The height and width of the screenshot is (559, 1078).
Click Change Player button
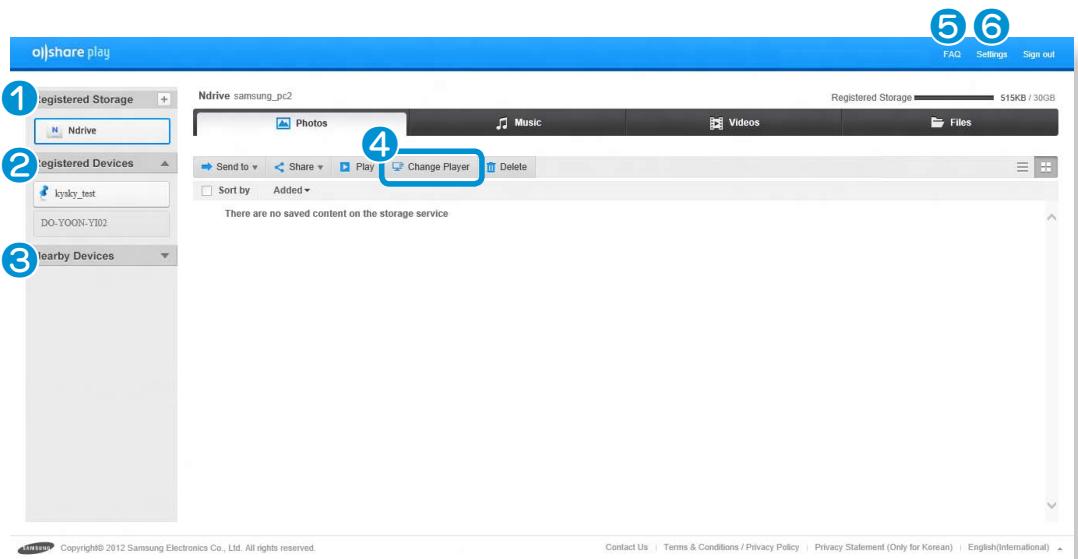431,167
